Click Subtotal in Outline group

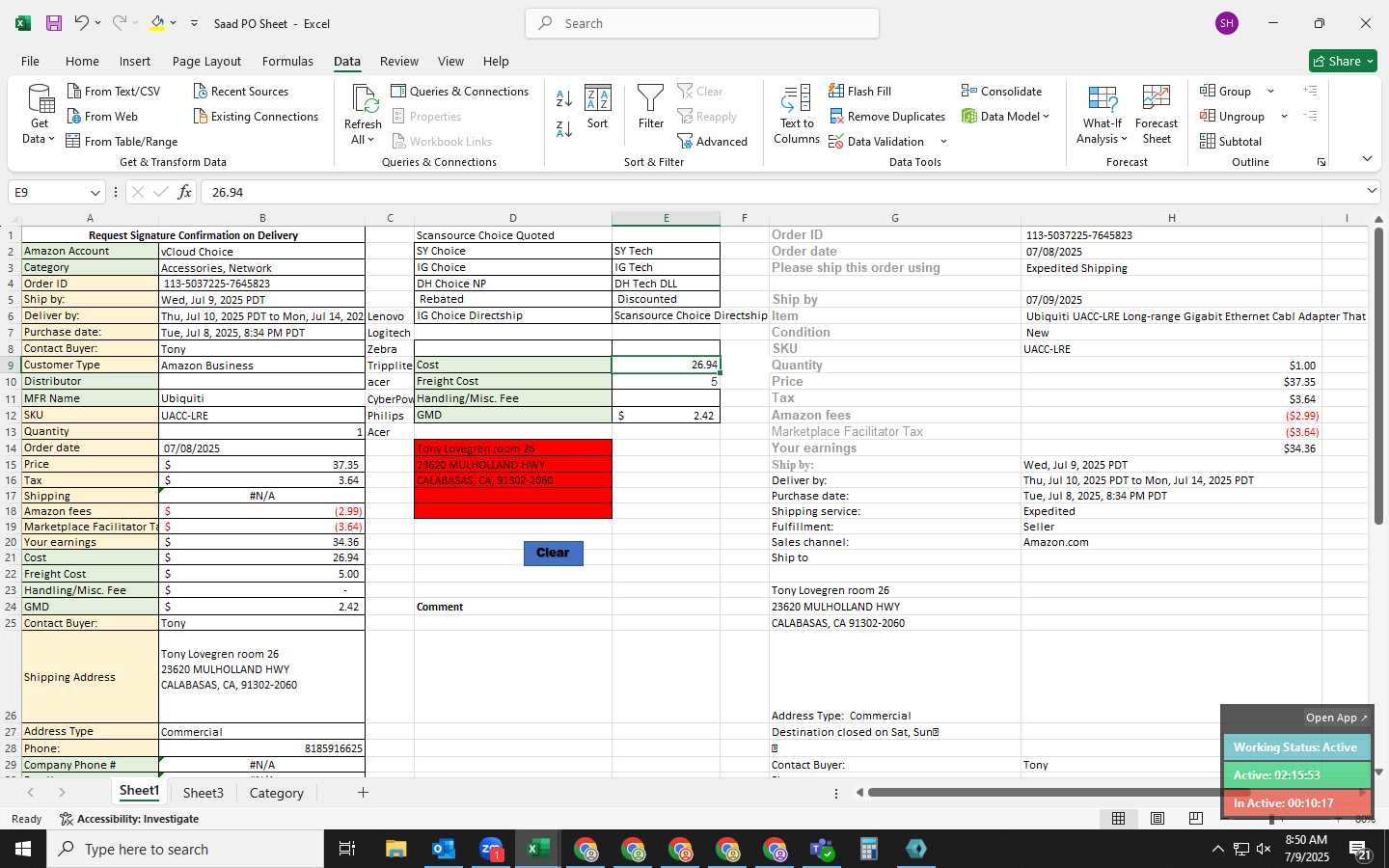coord(1231,141)
